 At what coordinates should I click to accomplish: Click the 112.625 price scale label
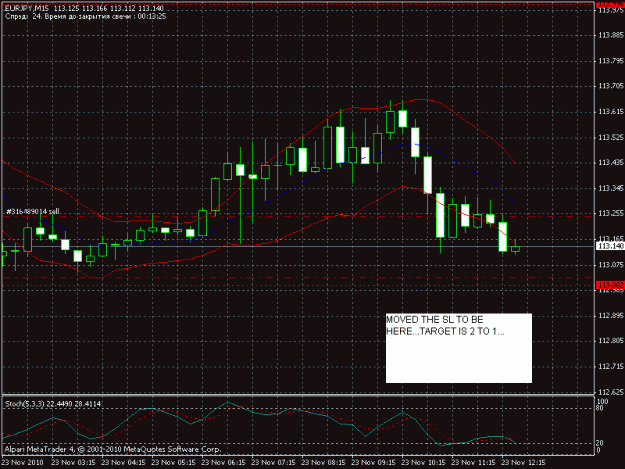point(611,392)
